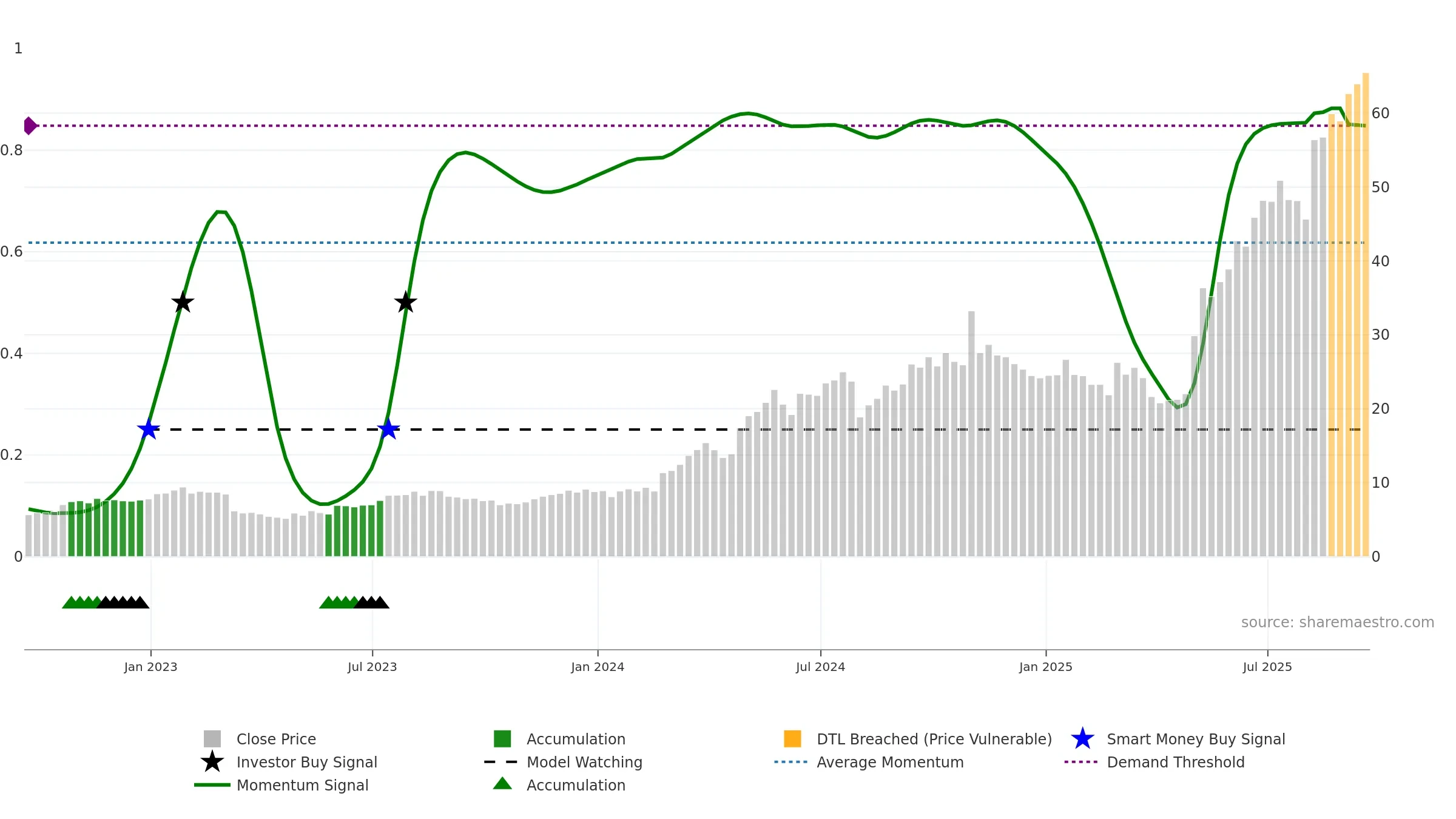
Task: Click the Jan 2024 axis label
Action: (598, 667)
